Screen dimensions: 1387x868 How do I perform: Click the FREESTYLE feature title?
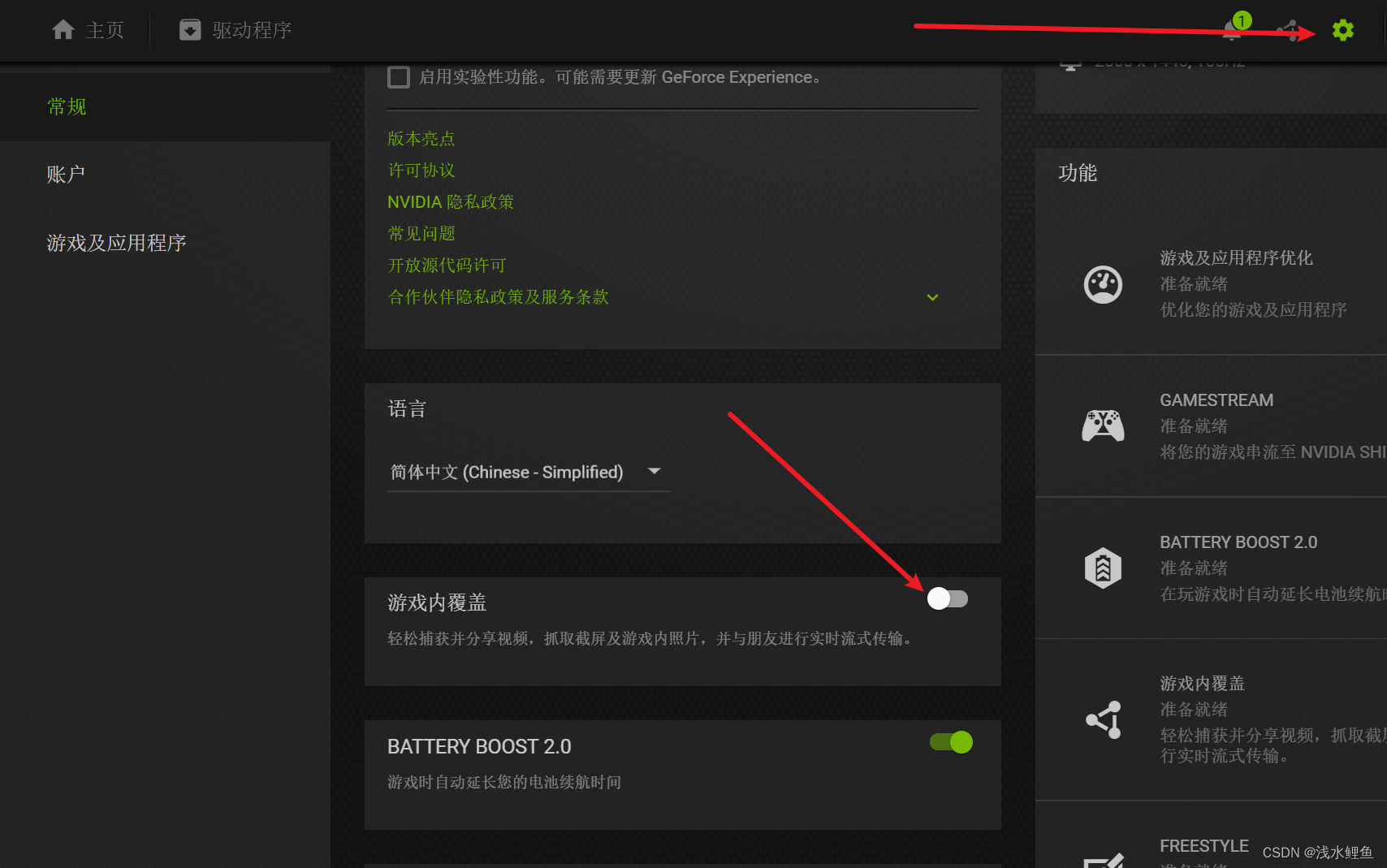[x=1204, y=846]
